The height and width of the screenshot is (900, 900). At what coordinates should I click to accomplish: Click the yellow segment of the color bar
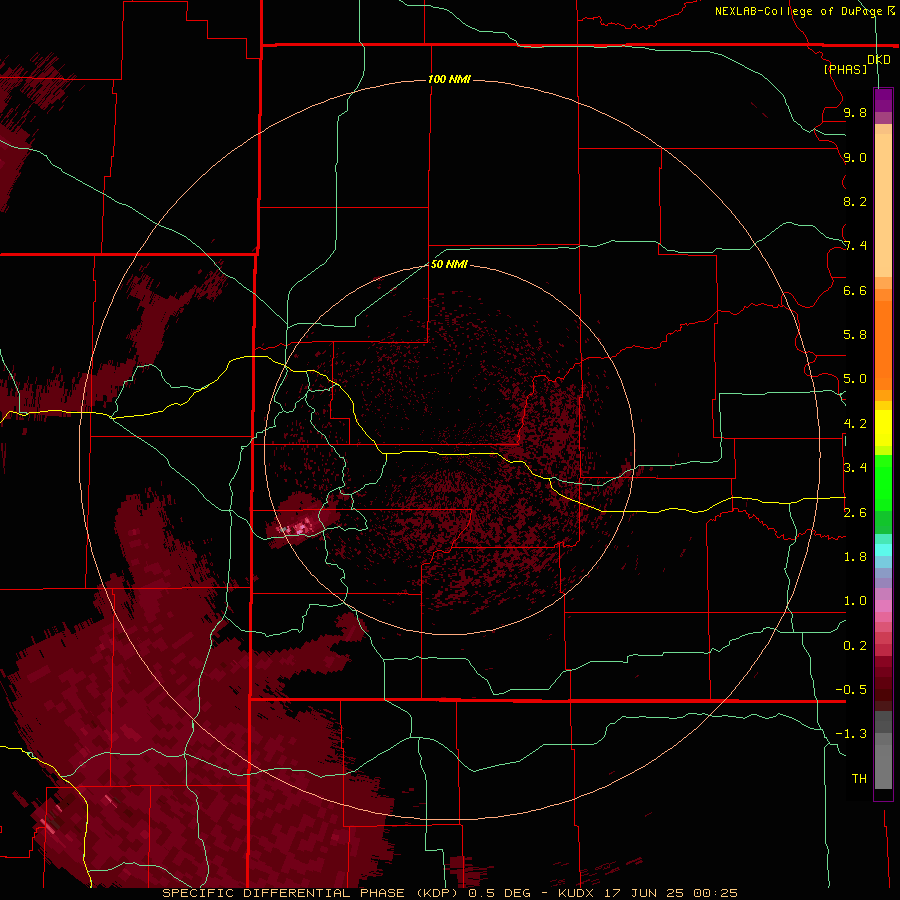point(883,428)
